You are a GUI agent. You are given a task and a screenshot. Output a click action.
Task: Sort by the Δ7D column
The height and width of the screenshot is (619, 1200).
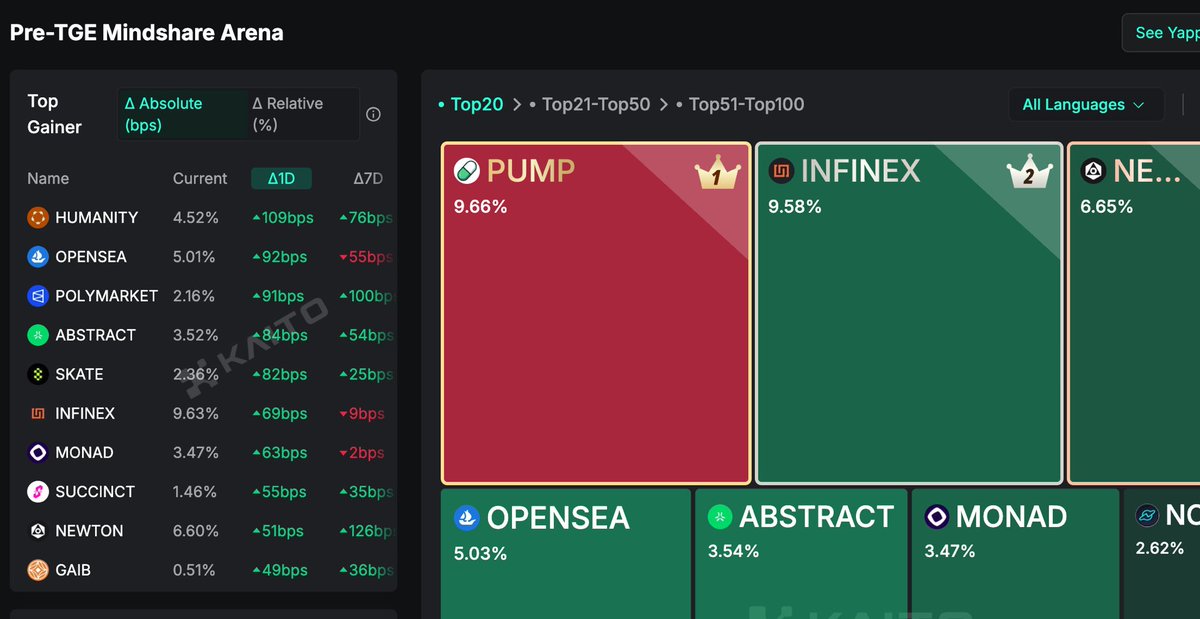point(368,179)
